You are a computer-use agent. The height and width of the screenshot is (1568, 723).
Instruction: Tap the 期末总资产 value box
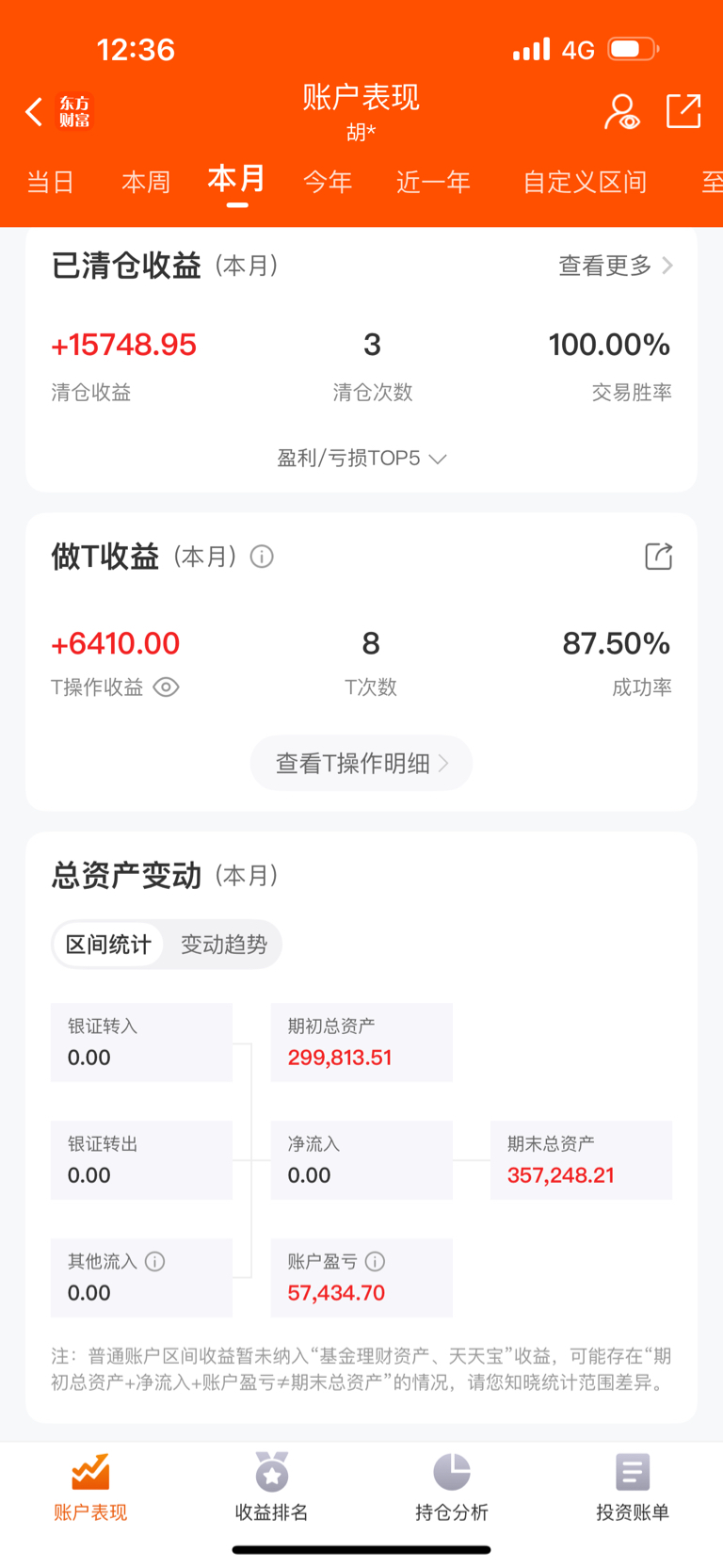click(x=581, y=1160)
